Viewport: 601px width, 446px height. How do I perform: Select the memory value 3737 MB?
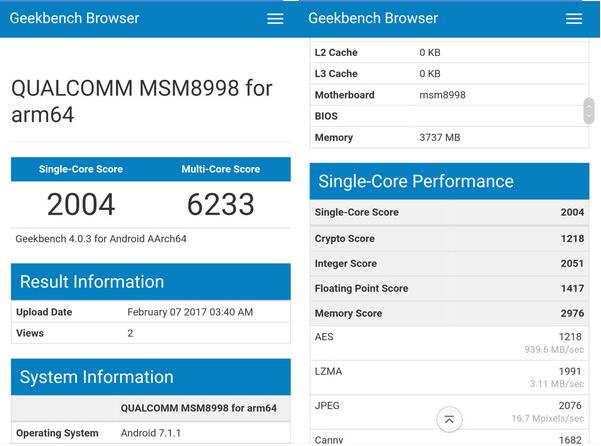pos(440,138)
